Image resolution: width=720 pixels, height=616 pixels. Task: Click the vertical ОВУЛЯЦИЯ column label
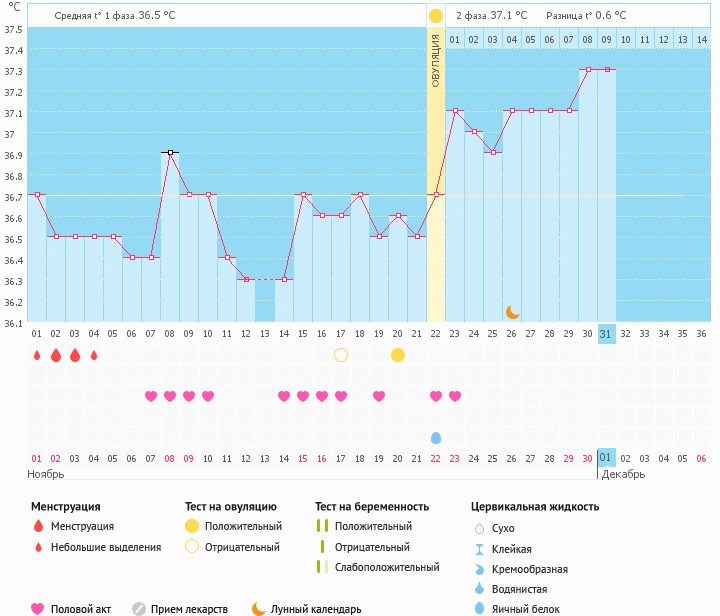(436, 60)
